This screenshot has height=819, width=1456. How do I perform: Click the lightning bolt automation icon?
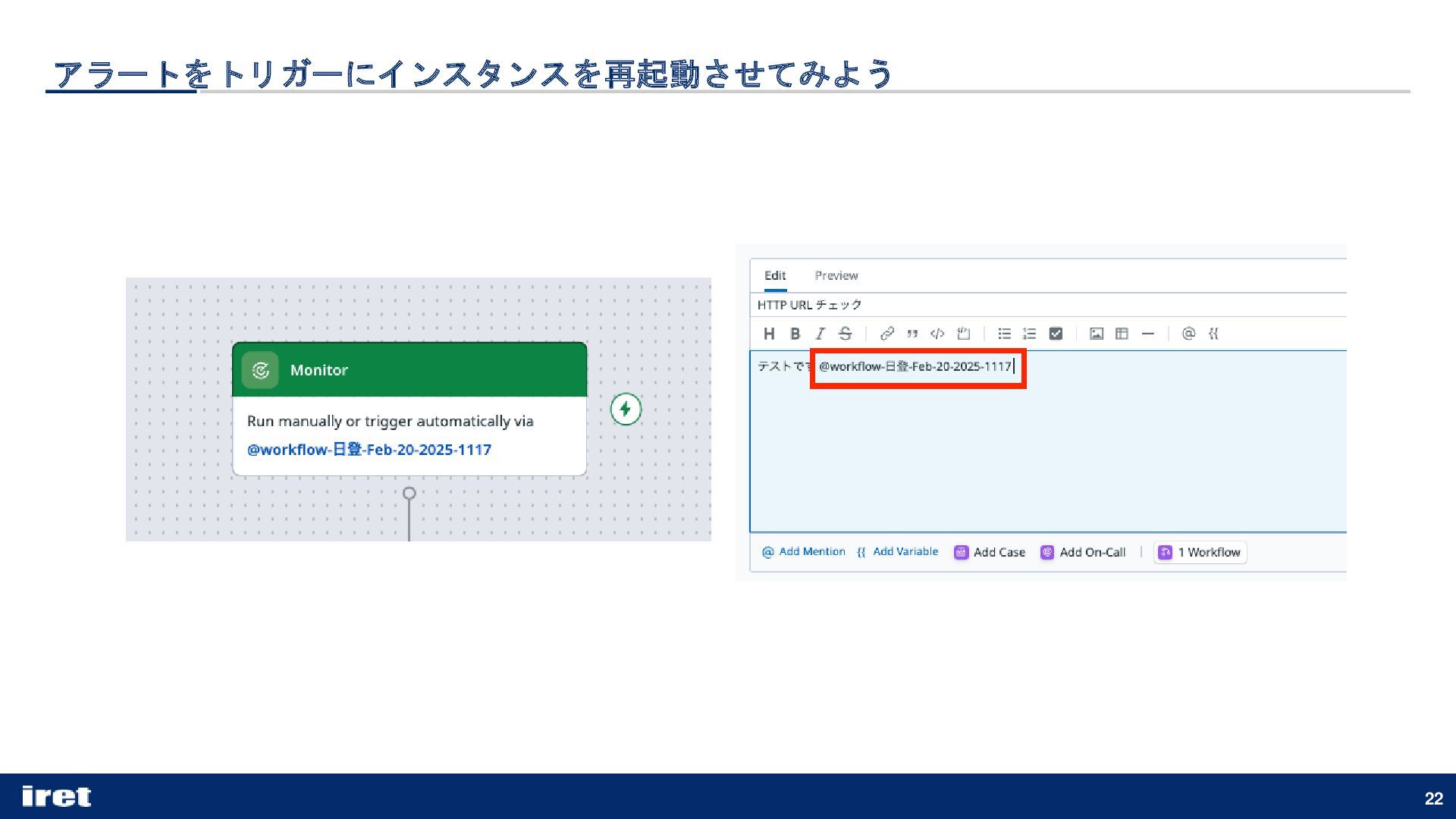626,409
